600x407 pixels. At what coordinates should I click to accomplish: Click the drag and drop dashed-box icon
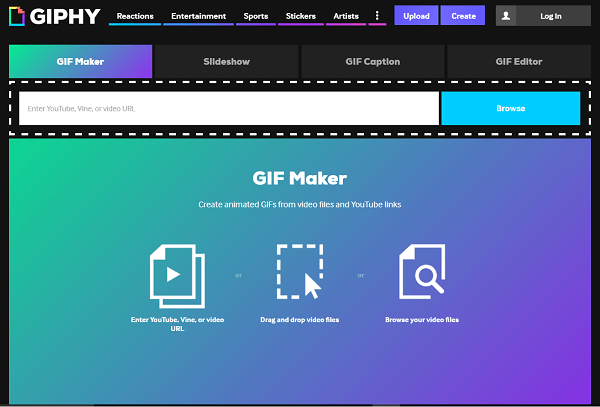click(x=300, y=272)
